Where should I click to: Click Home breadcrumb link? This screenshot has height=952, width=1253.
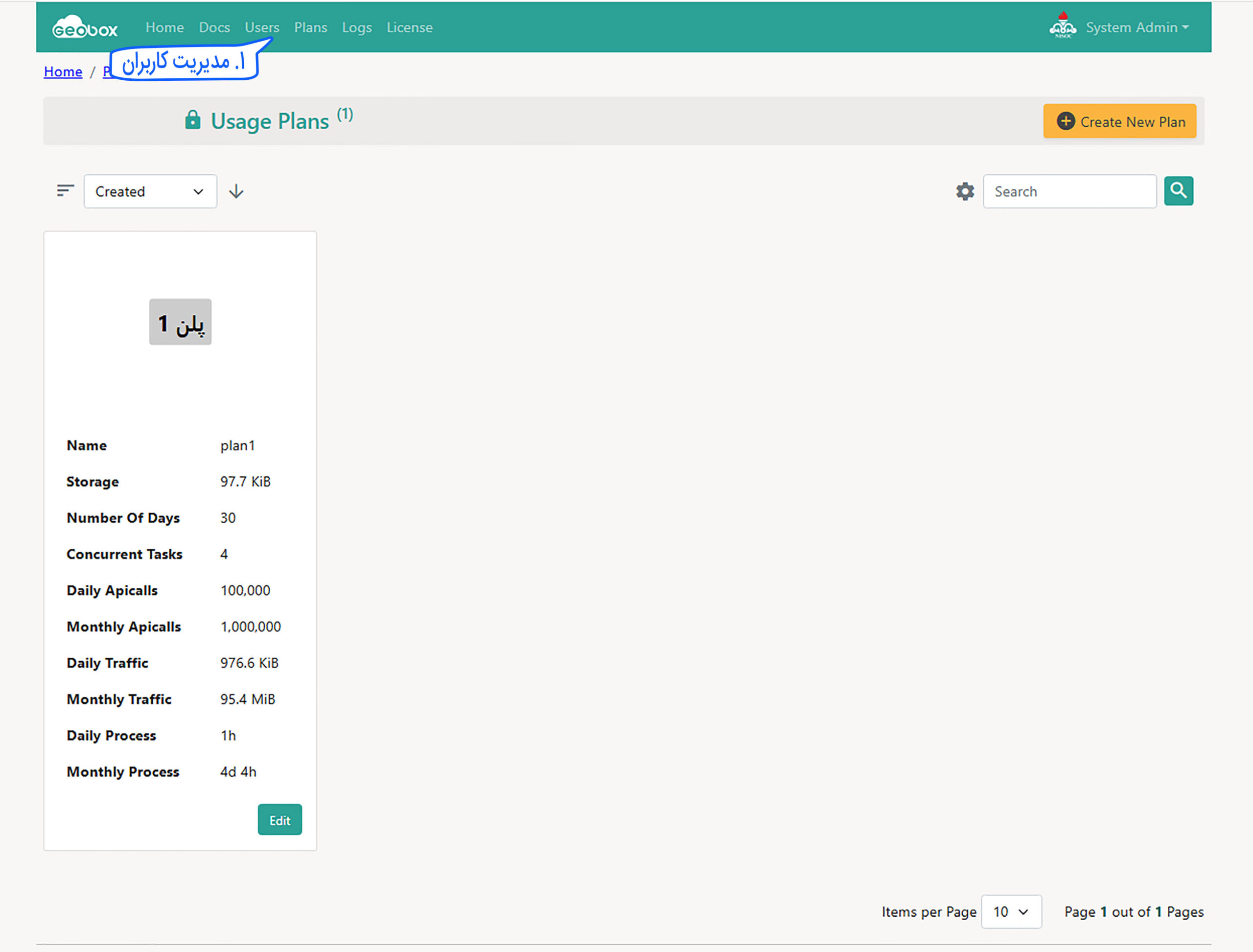click(x=63, y=72)
